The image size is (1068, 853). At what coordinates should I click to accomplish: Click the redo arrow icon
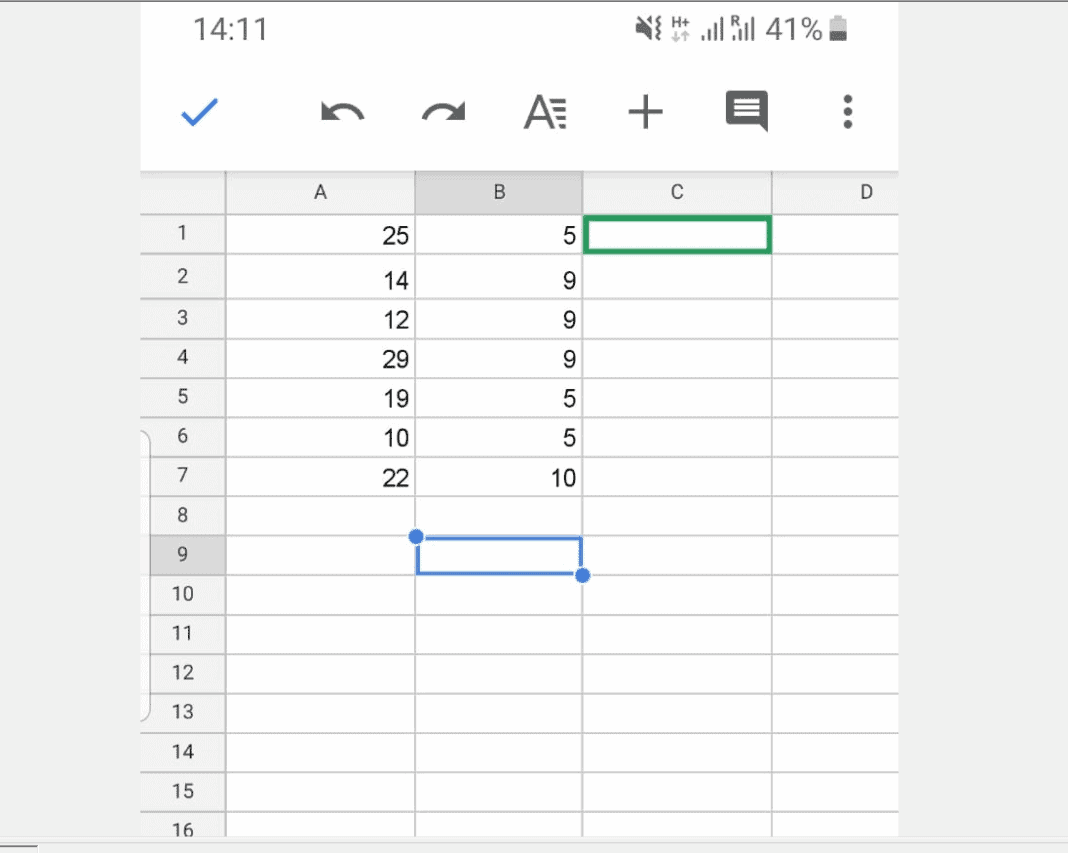click(x=443, y=113)
